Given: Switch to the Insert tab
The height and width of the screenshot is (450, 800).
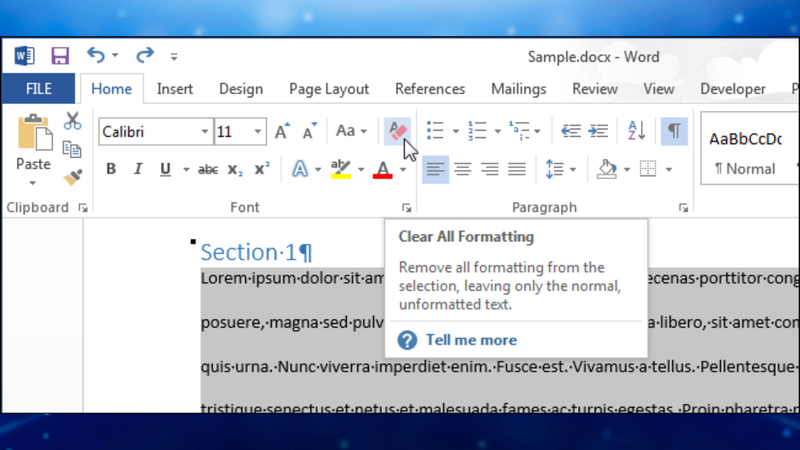Looking at the screenshot, I should 174,89.
